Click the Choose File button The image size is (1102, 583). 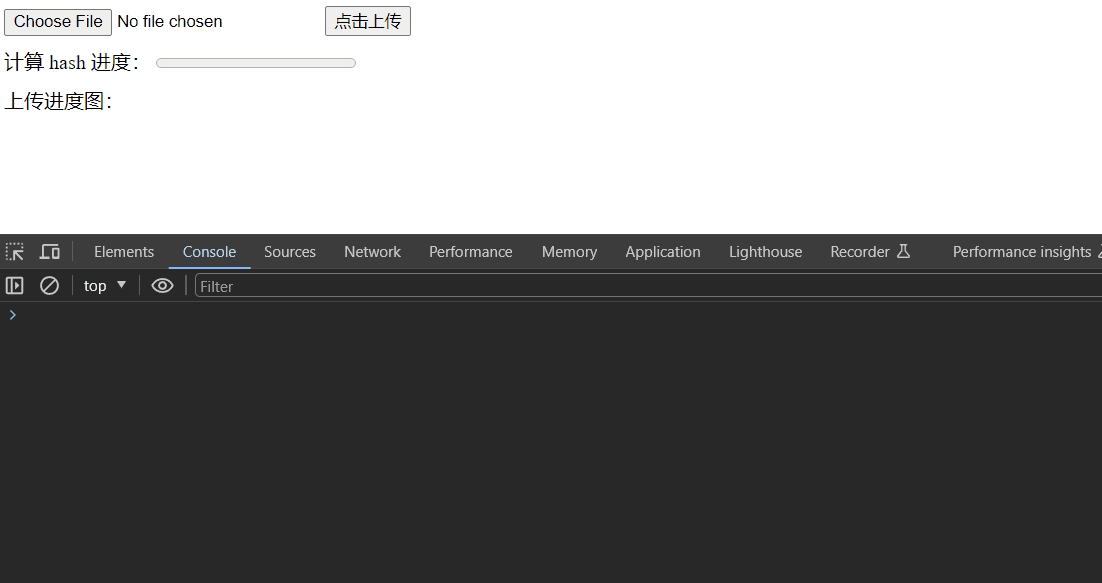(58, 22)
